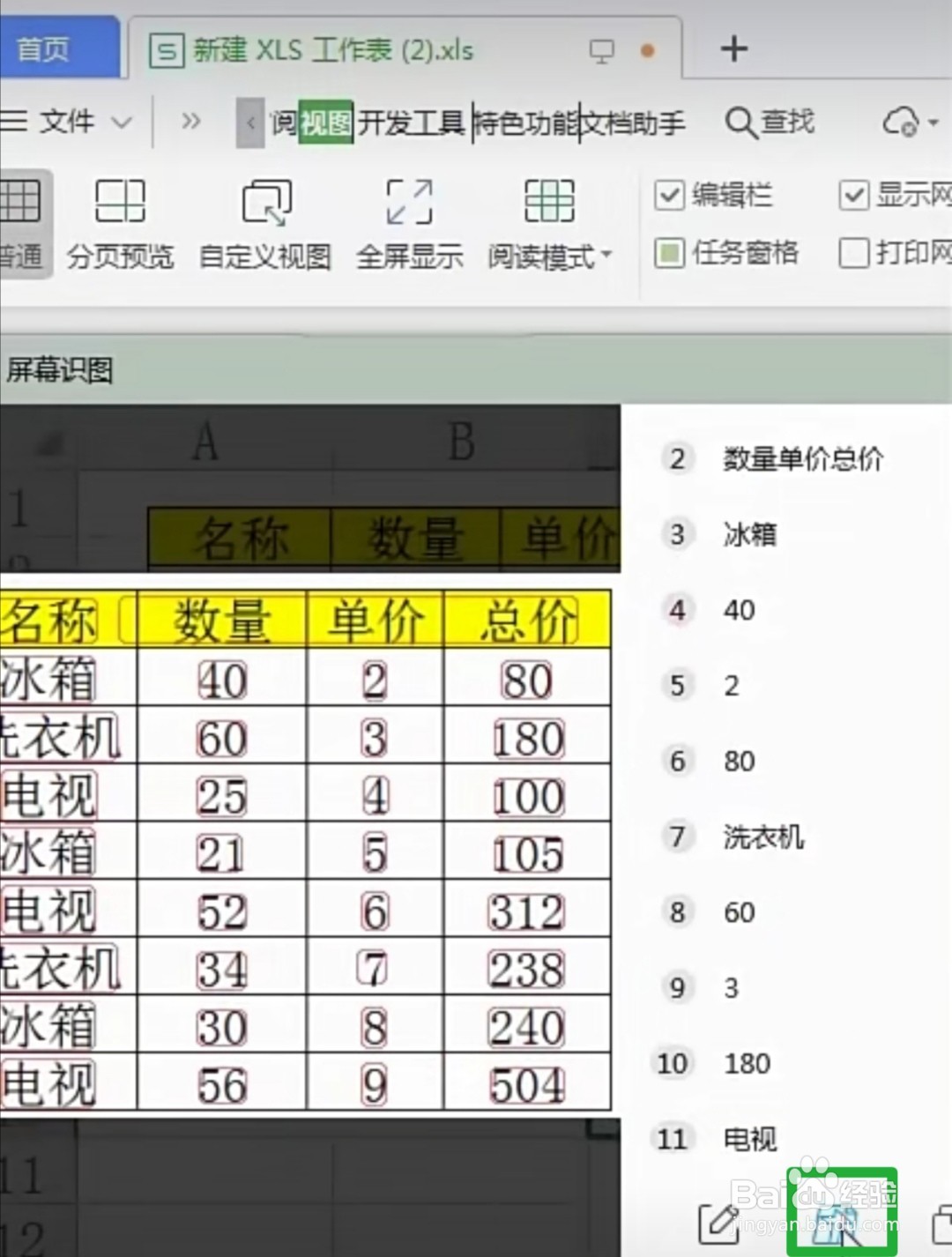Viewport: 952px width, 1257px height.
Task: Select the 洗衣机 OCR result in the list
Action: click(763, 837)
